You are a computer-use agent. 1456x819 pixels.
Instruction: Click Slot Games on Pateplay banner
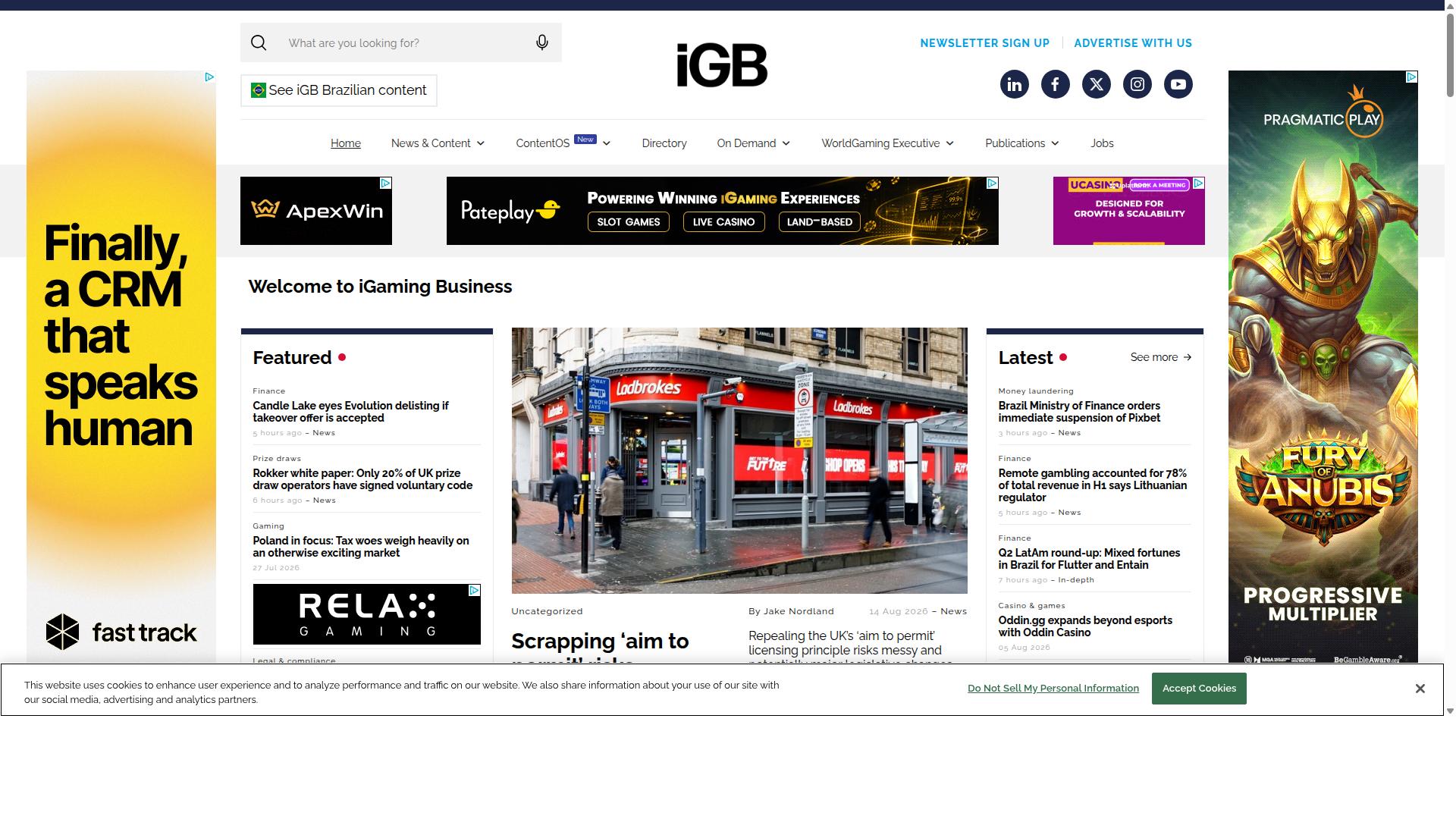click(x=629, y=222)
